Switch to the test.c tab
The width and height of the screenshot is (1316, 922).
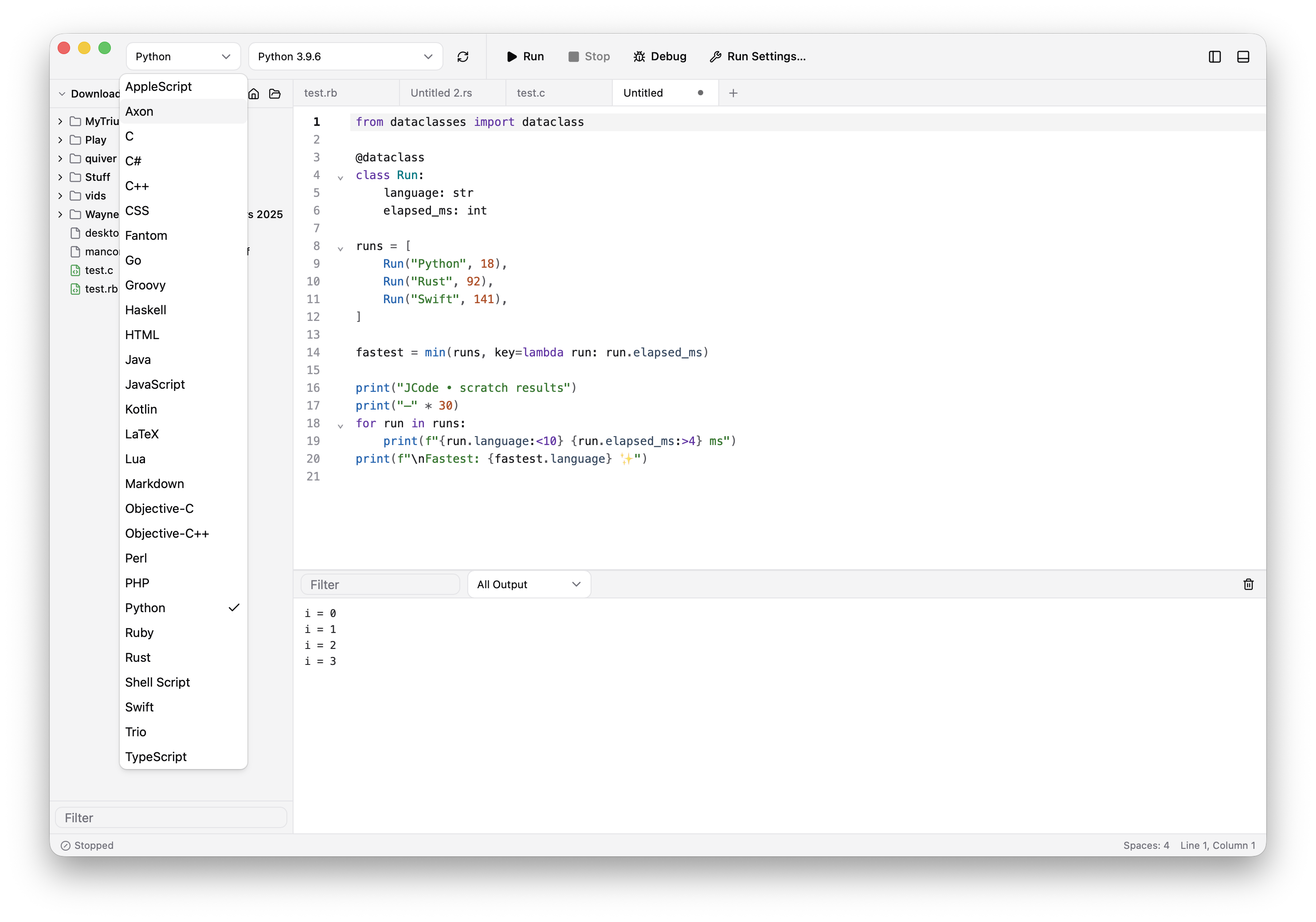tap(559, 93)
